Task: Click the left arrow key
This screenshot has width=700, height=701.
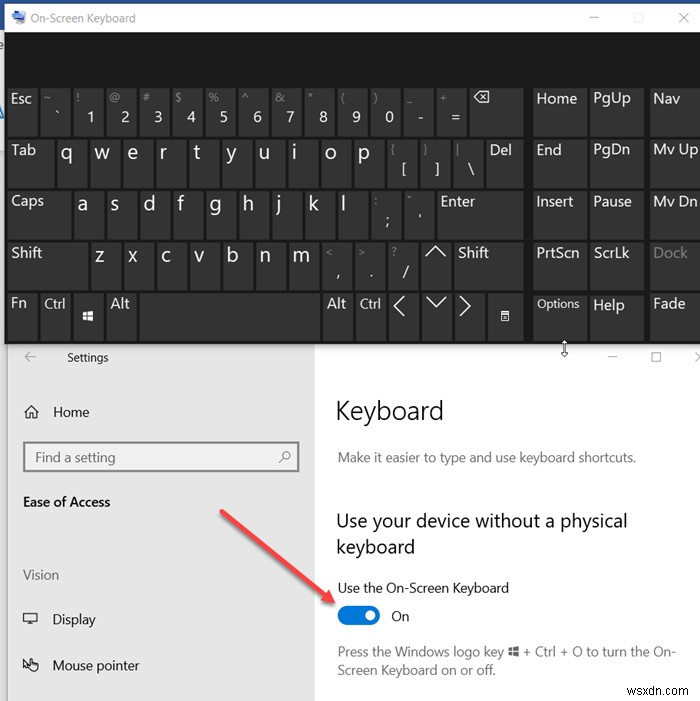Action: [403, 317]
